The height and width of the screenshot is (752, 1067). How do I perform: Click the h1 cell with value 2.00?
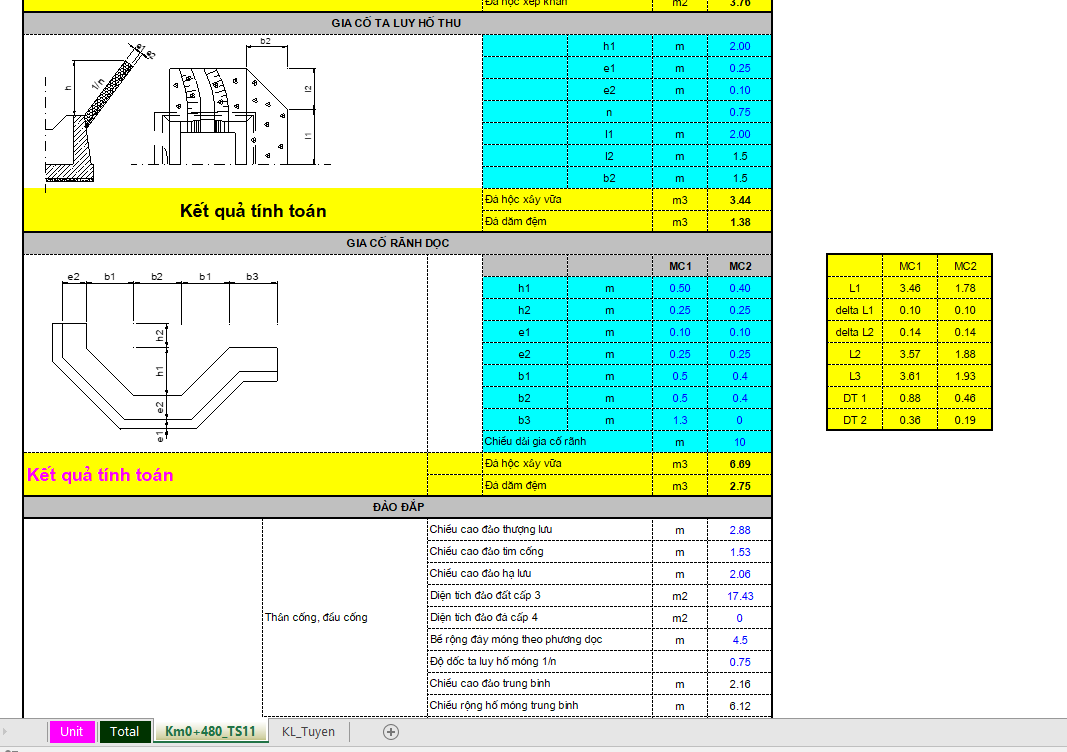(739, 47)
